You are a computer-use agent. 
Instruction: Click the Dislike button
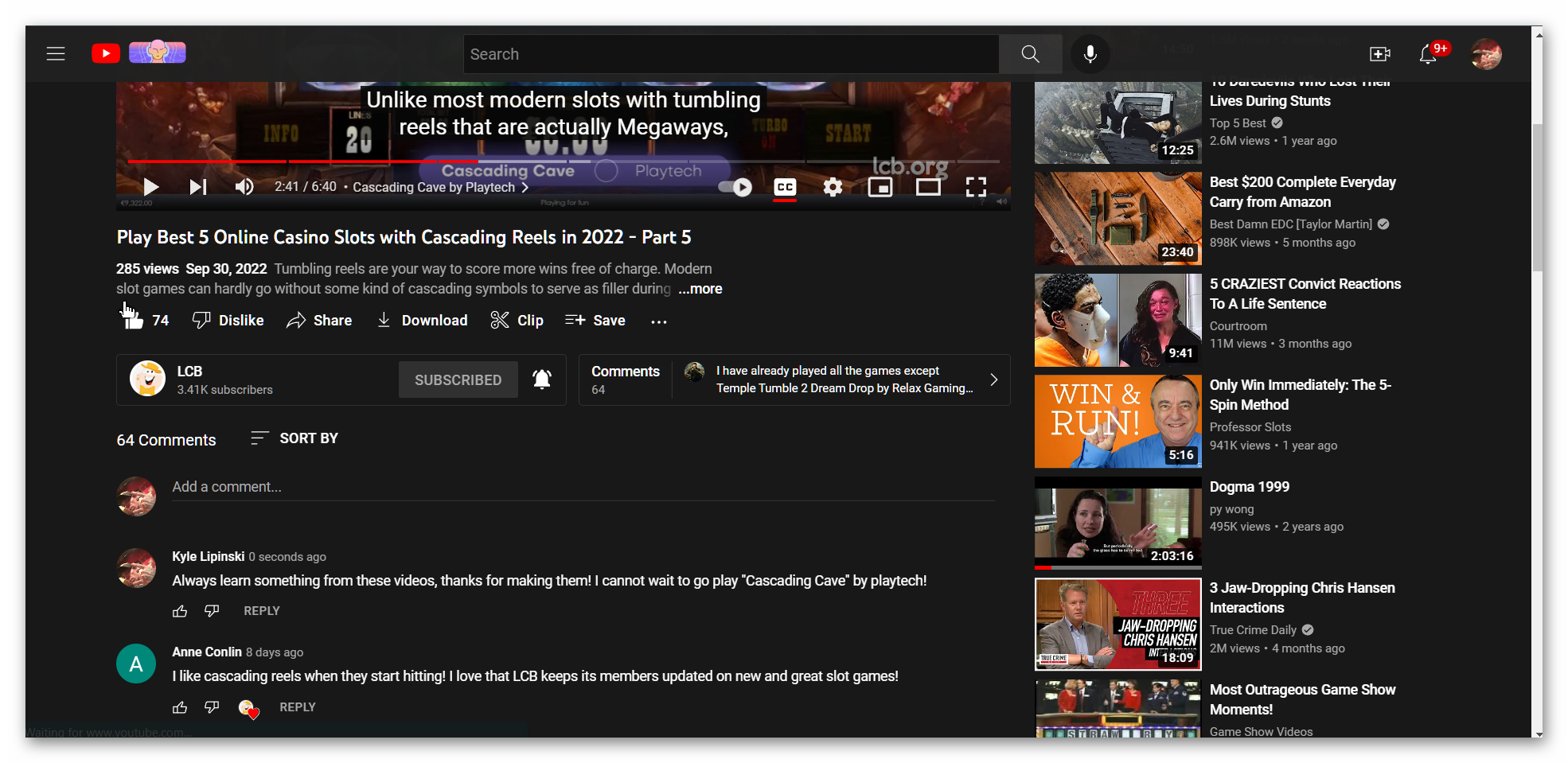click(x=228, y=320)
